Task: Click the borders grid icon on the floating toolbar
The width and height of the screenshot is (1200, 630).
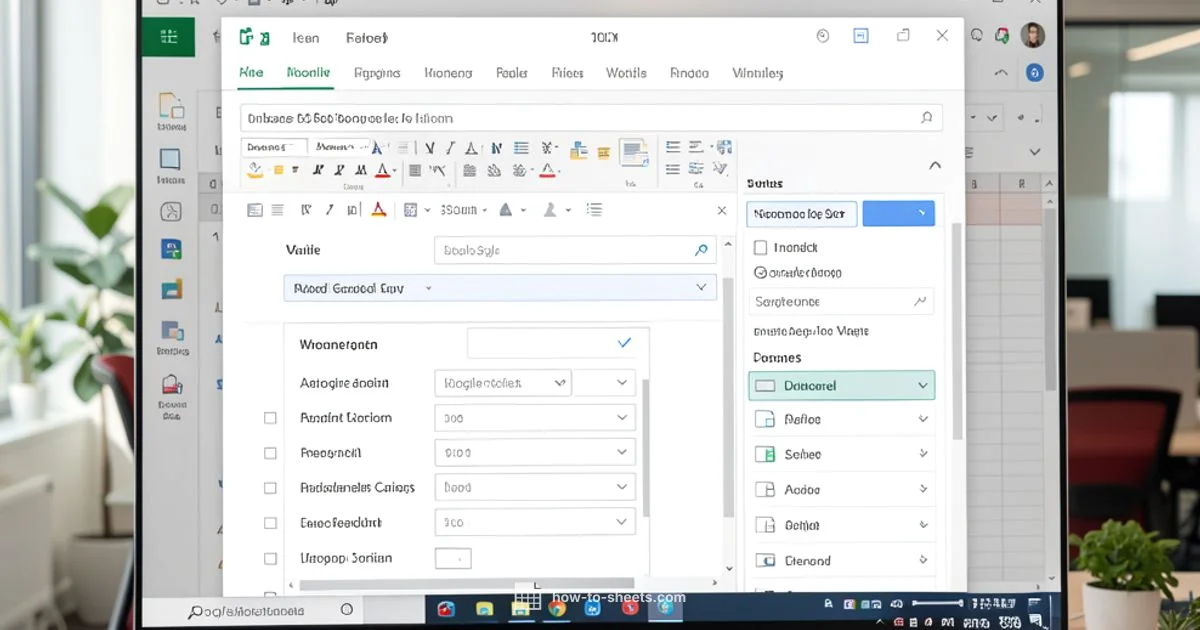Action: pos(409,210)
